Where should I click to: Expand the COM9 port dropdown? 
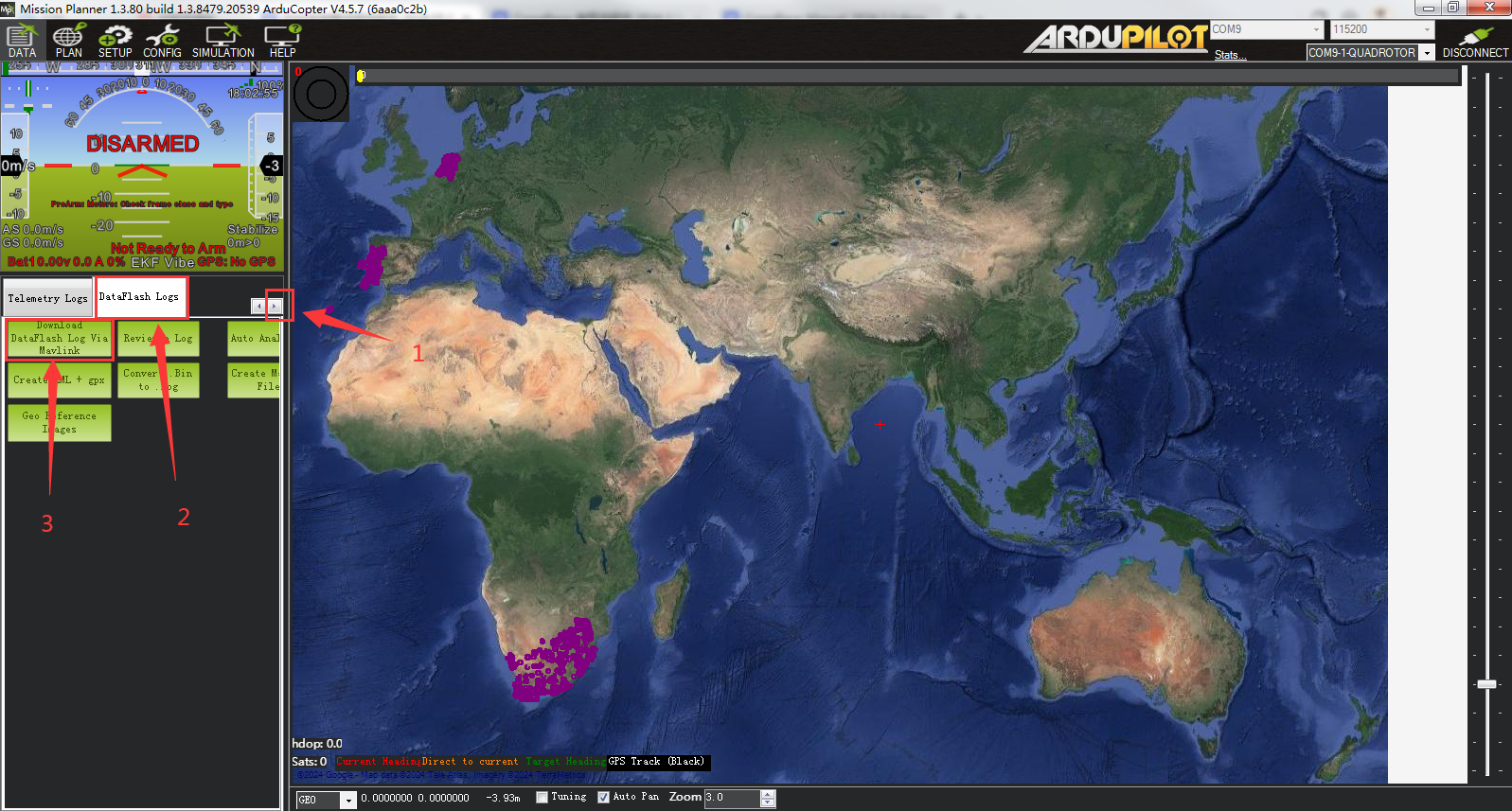point(1316,30)
